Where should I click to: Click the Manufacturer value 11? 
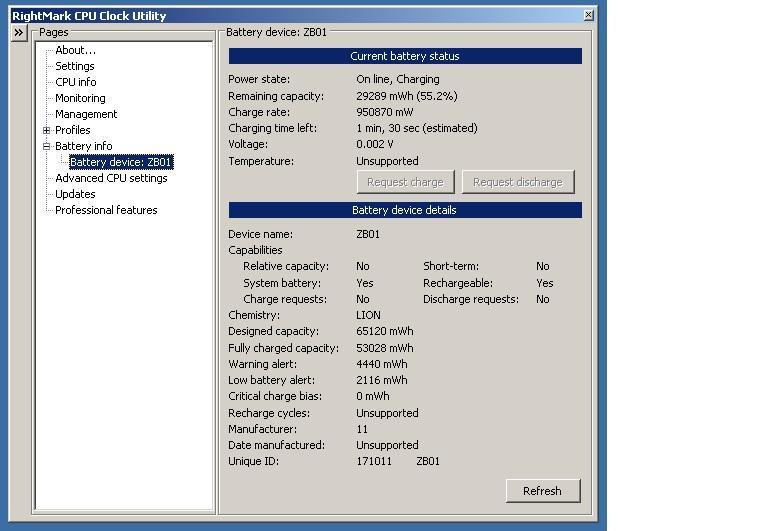point(362,430)
